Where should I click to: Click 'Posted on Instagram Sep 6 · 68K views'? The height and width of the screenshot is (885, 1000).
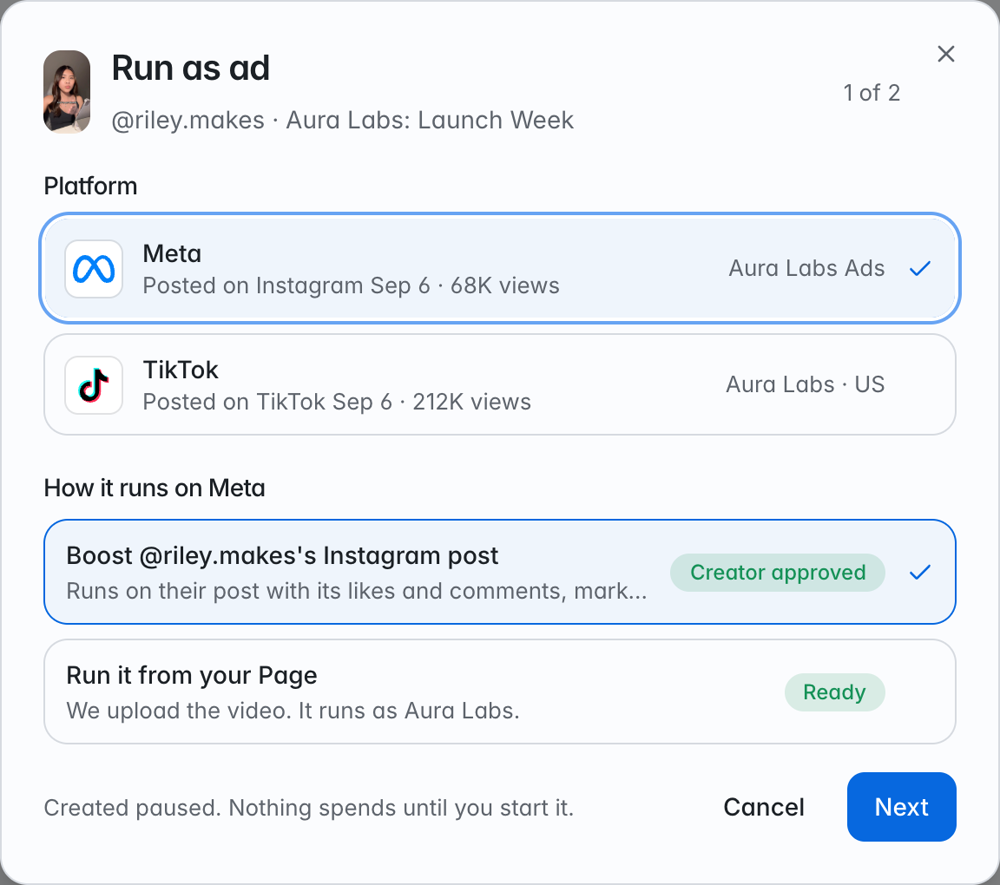click(x=351, y=286)
